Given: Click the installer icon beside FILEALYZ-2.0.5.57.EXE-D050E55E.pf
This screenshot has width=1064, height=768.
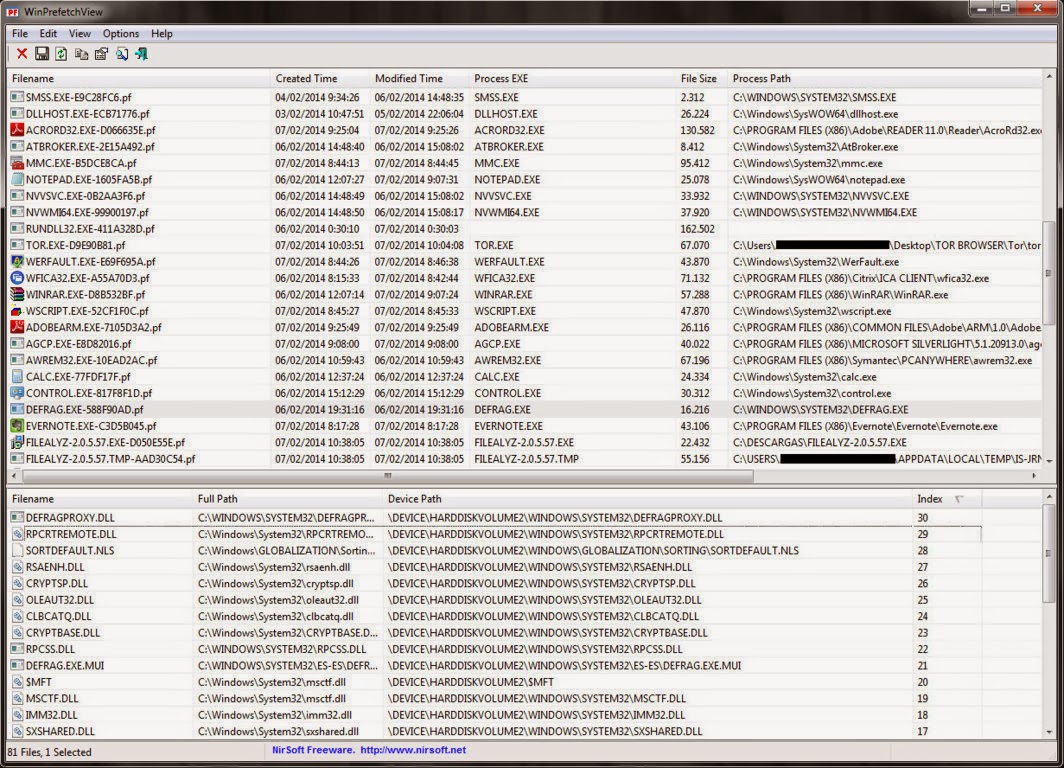Looking at the screenshot, I should [17, 442].
